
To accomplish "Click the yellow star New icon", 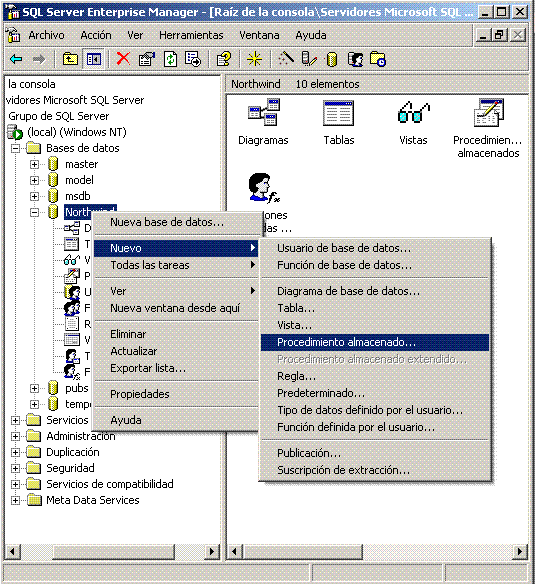I will point(254,59).
